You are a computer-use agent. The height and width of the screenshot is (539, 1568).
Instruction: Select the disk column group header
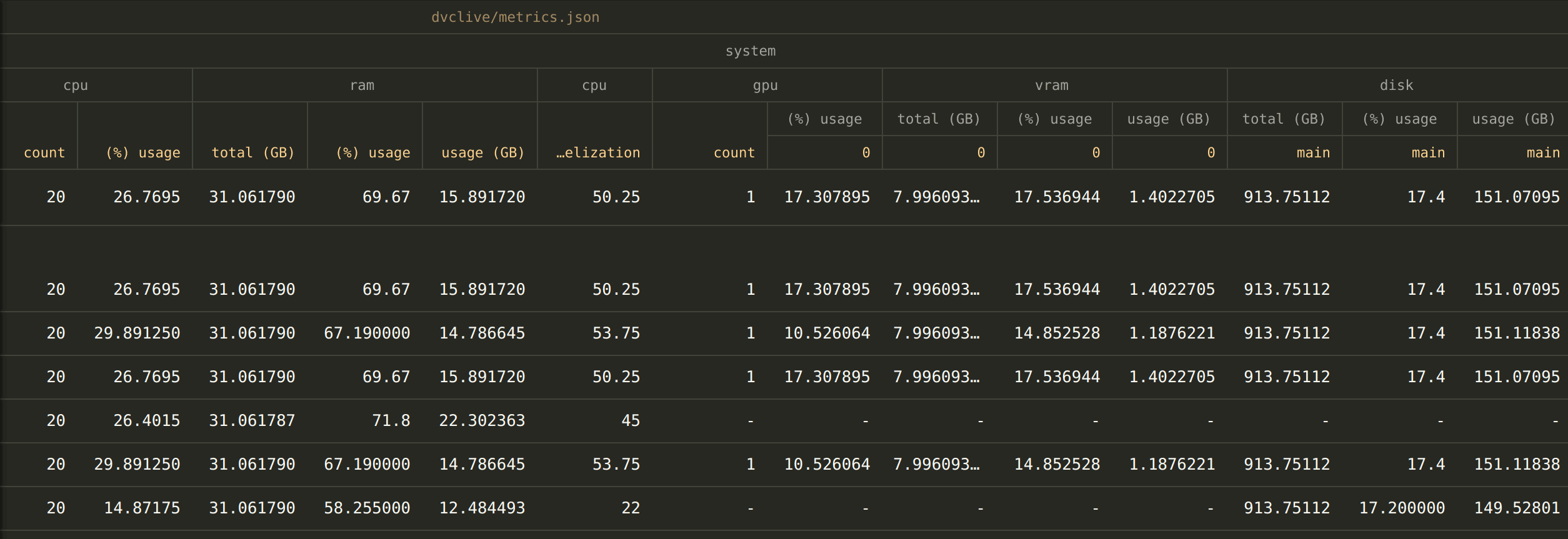(x=1396, y=86)
